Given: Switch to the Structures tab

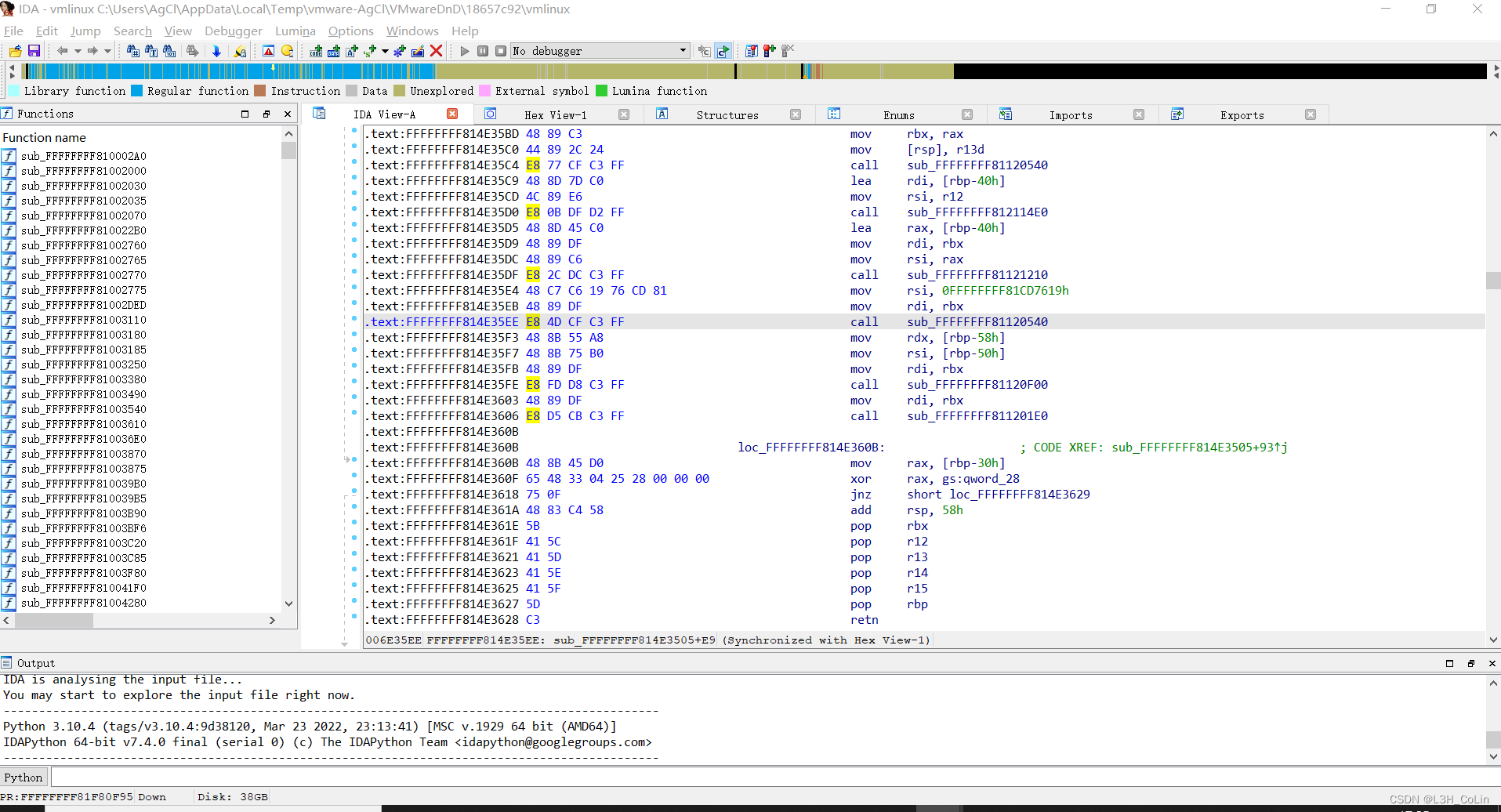Looking at the screenshot, I should 727,114.
